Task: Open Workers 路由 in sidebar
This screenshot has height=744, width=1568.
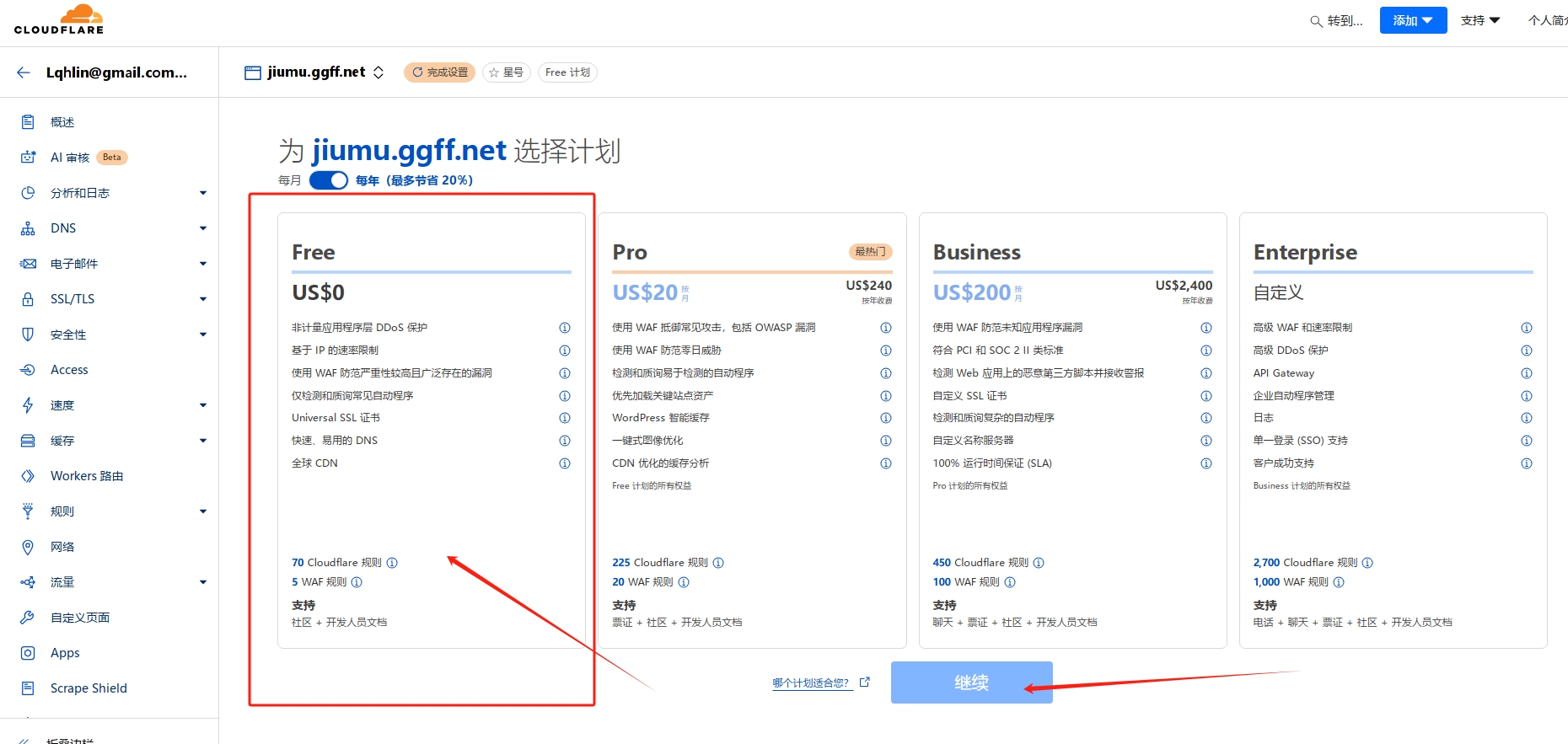Action: pyautogui.click(x=87, y=476)
